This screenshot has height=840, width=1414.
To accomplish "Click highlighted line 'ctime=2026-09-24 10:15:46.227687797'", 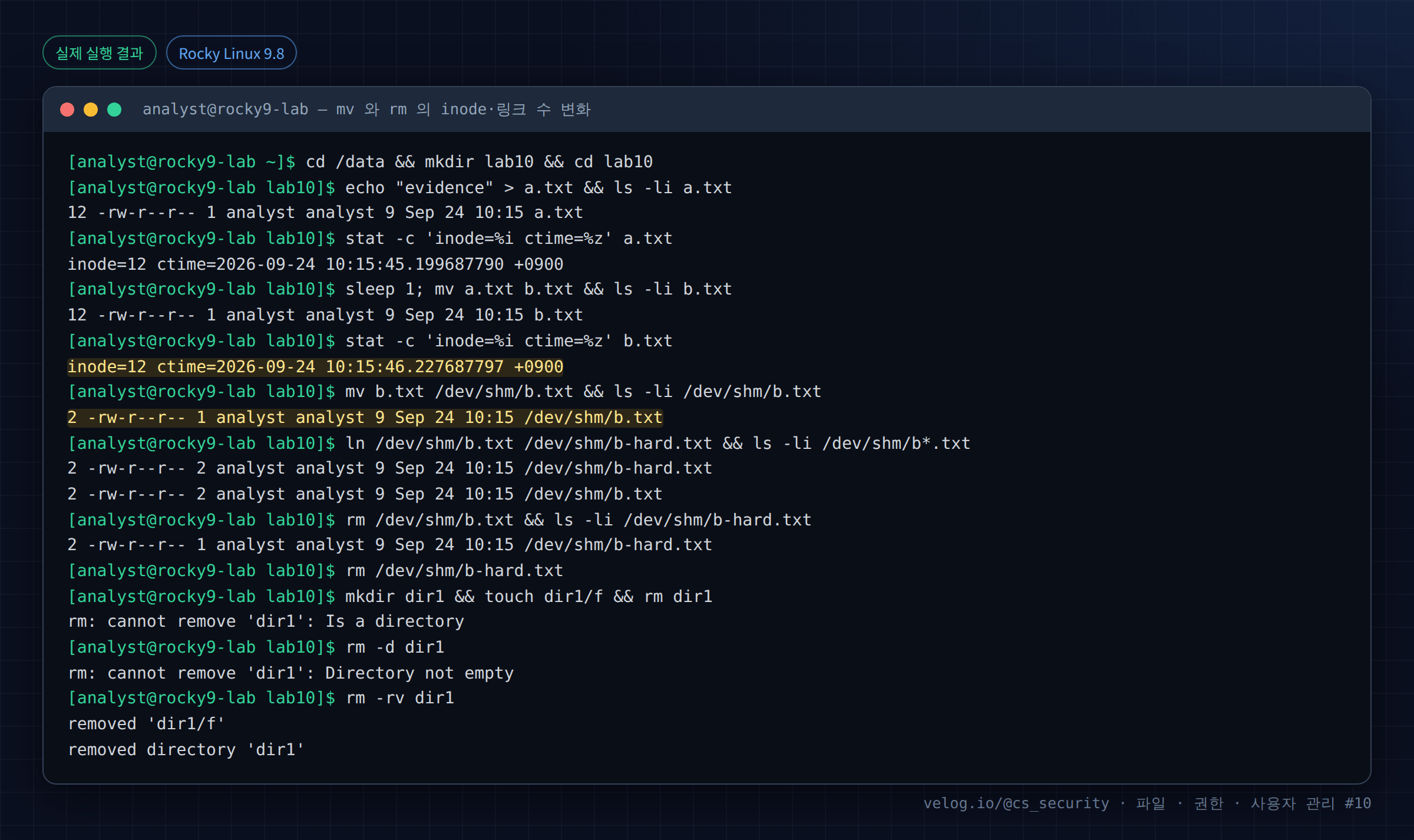I will 316,367.
